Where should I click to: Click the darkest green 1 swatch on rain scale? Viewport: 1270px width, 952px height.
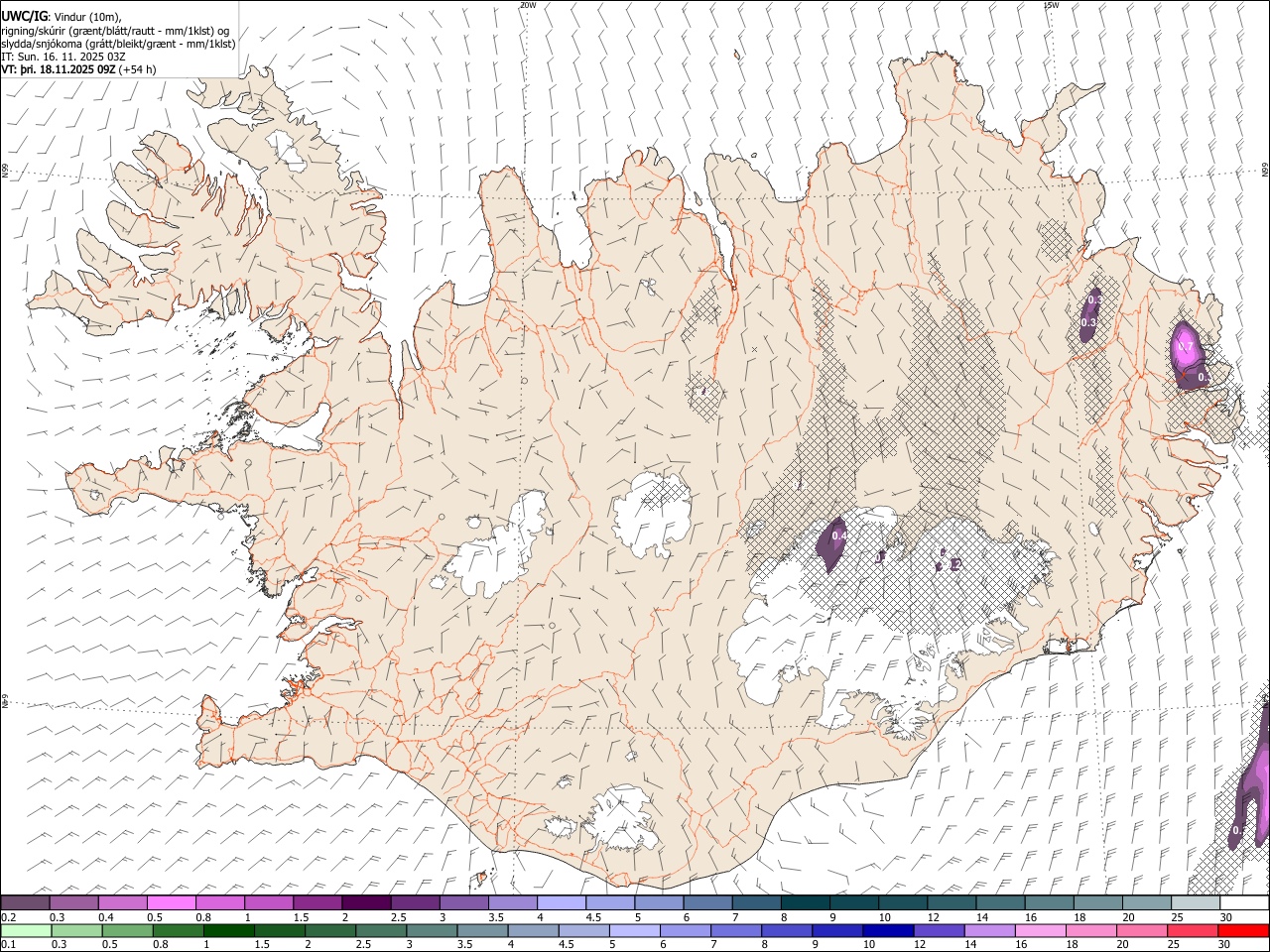pos(229,931)
